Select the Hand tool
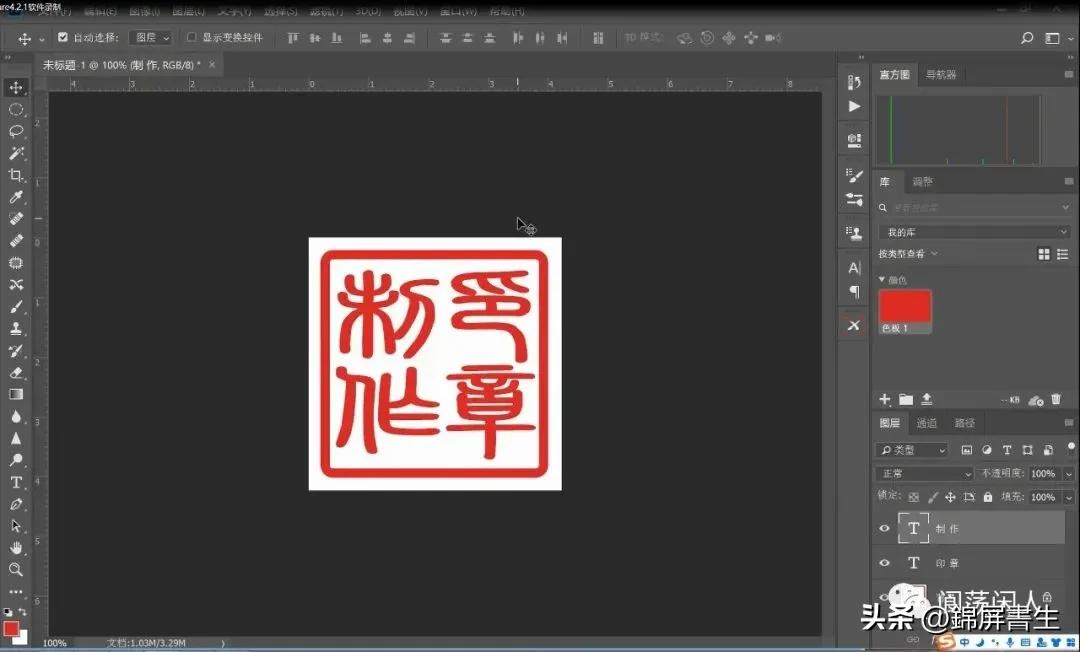 pos(15,547)
